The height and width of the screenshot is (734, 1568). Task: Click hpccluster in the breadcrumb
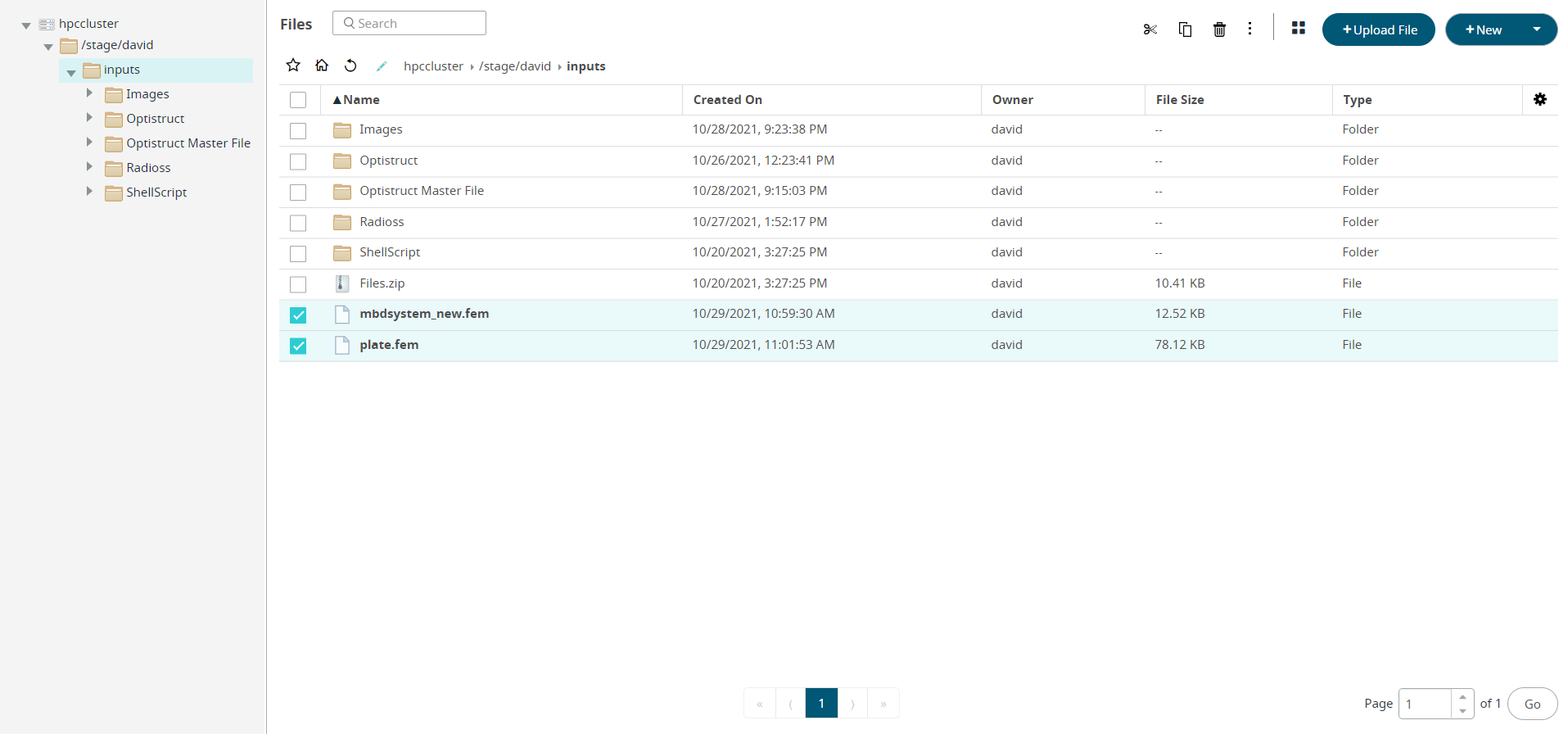(433, 66)
